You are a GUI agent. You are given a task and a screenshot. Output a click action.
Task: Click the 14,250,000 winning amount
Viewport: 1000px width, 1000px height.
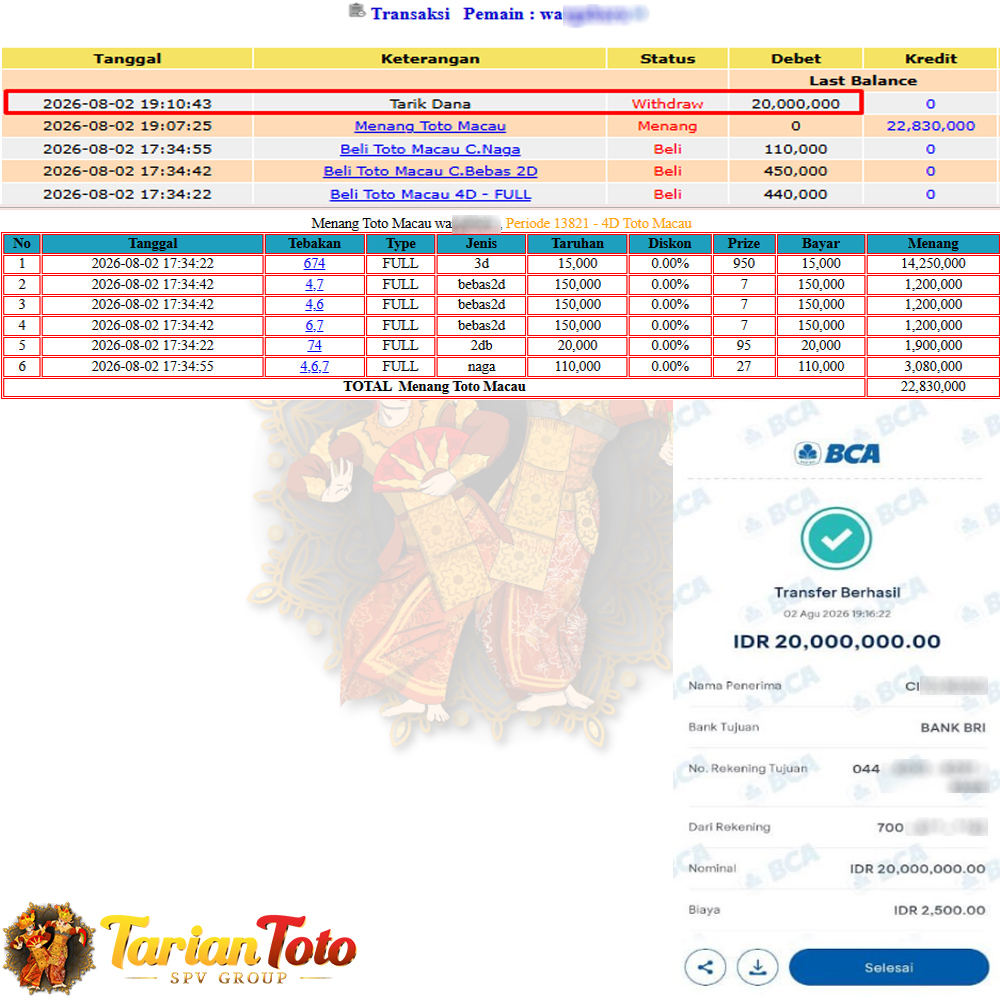click(x=933, y=263)
